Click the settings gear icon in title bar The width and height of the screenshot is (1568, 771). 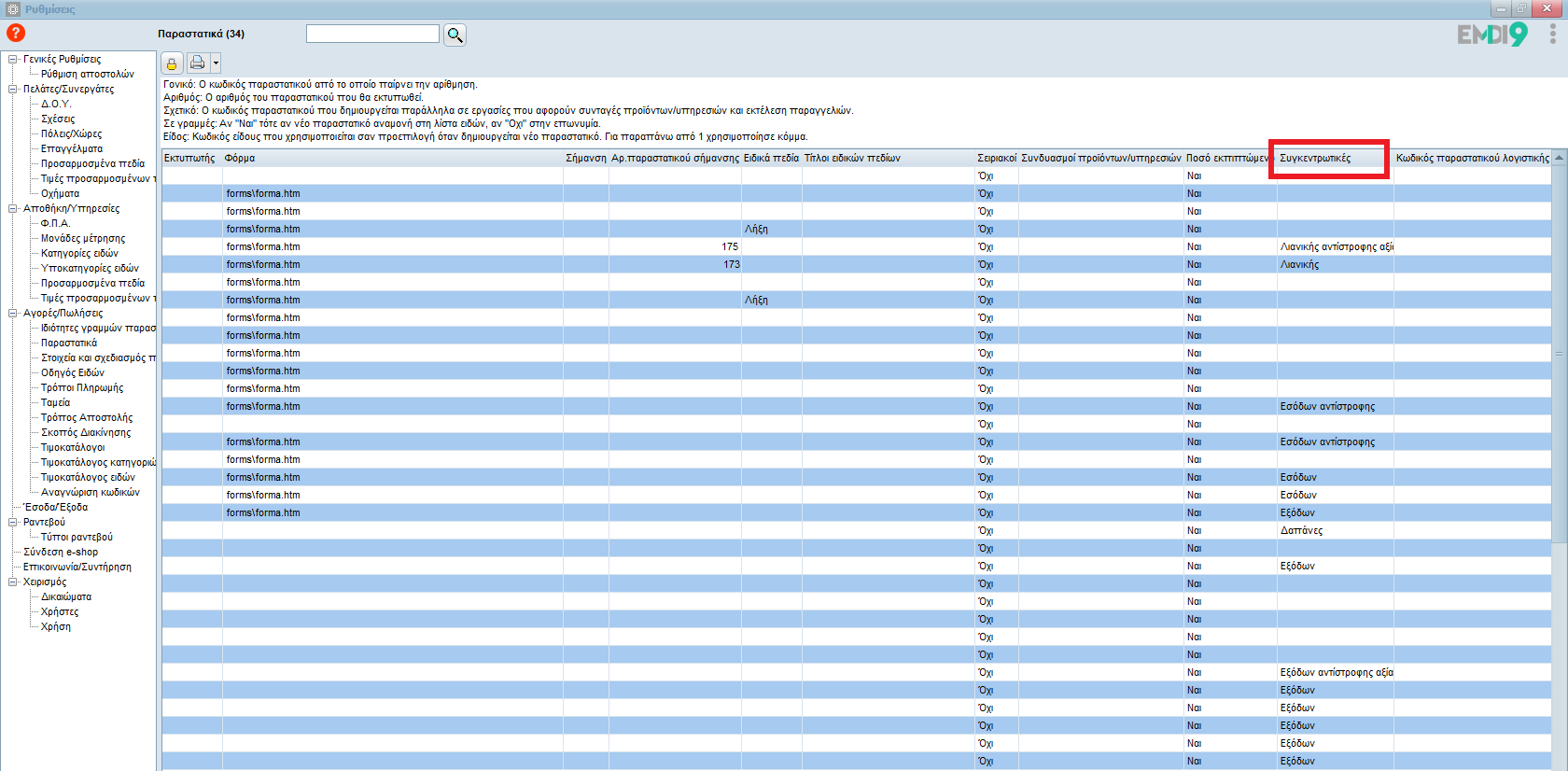click(12, 8)
